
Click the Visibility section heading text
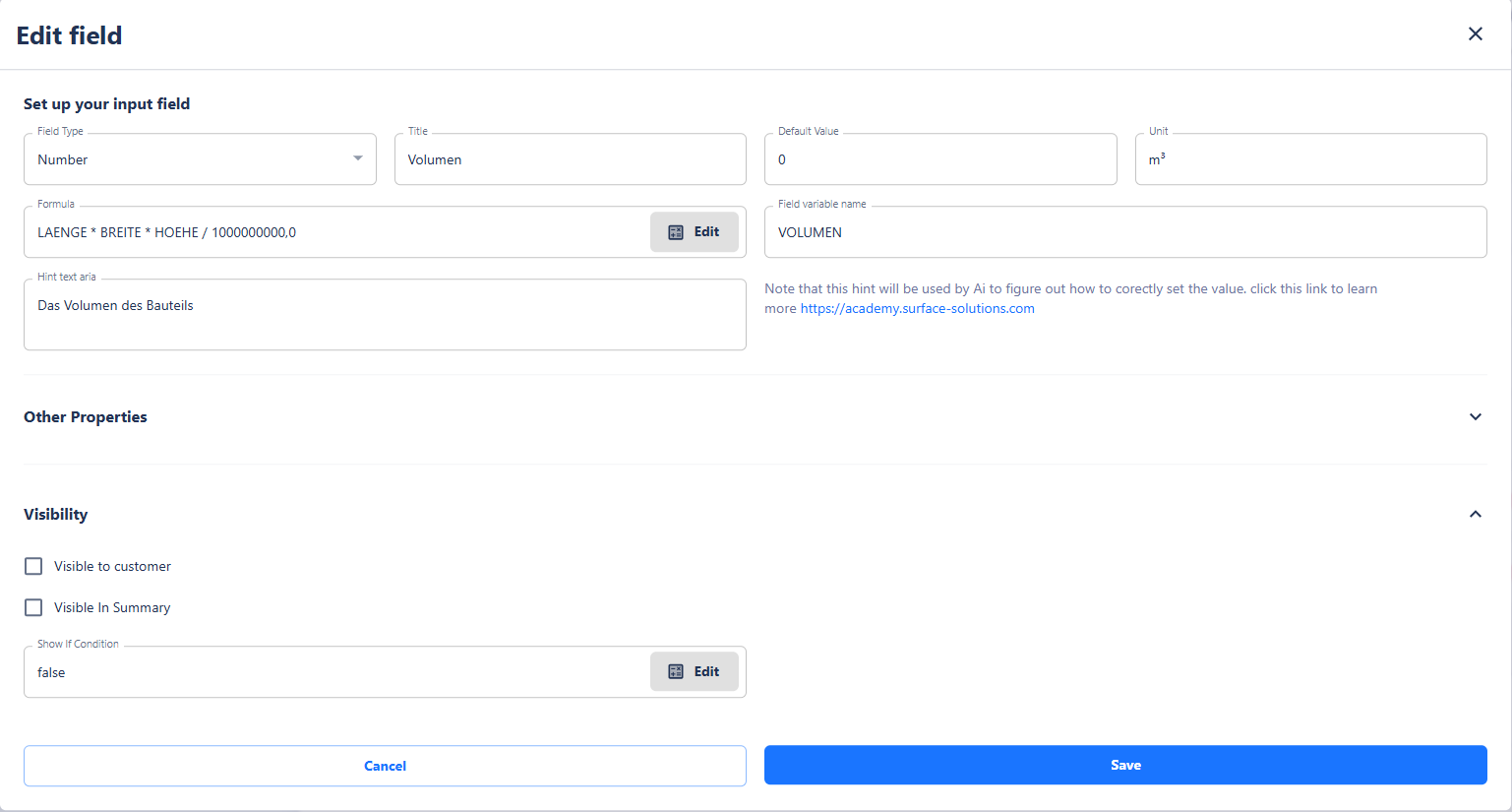(x=56, y=515)
